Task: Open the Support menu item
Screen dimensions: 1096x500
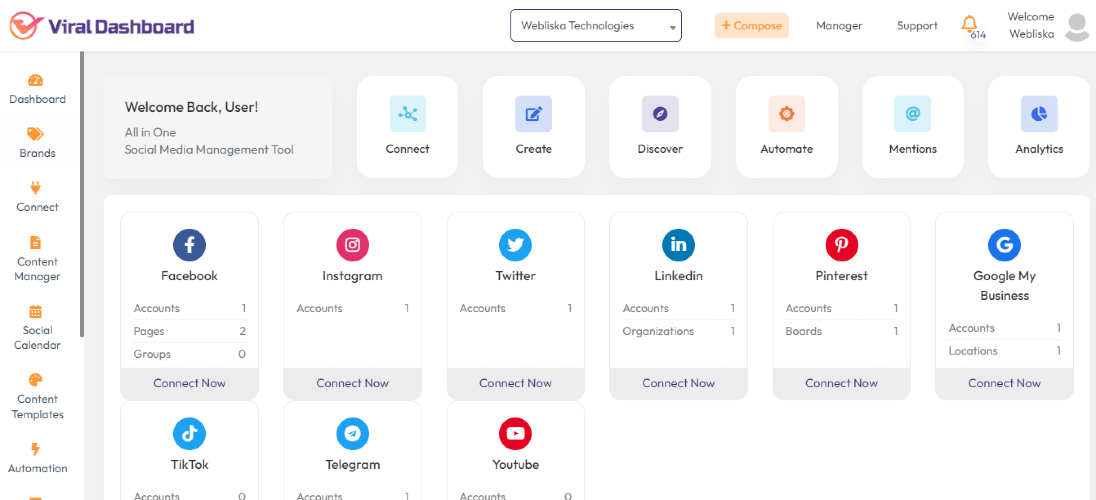Action: [x=917, y=26]
